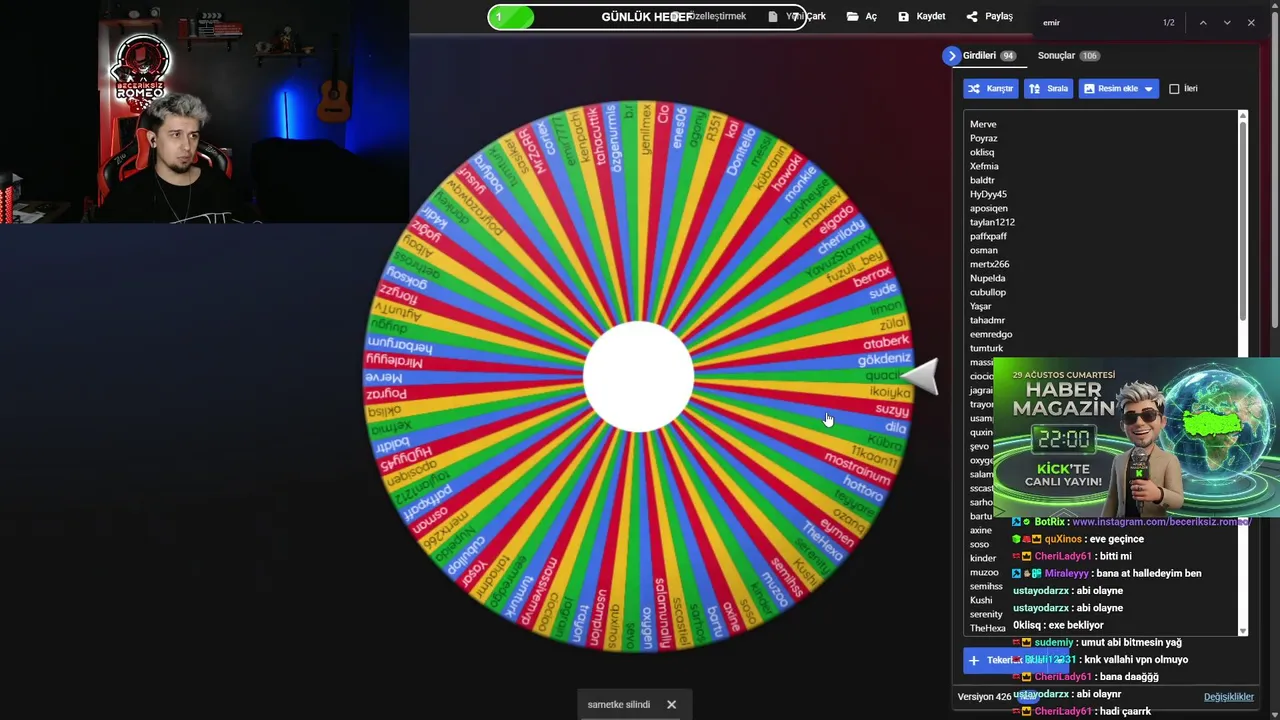Click the Sonuçlar count badge 106
1280x720 pixels.
point(1089,56)
